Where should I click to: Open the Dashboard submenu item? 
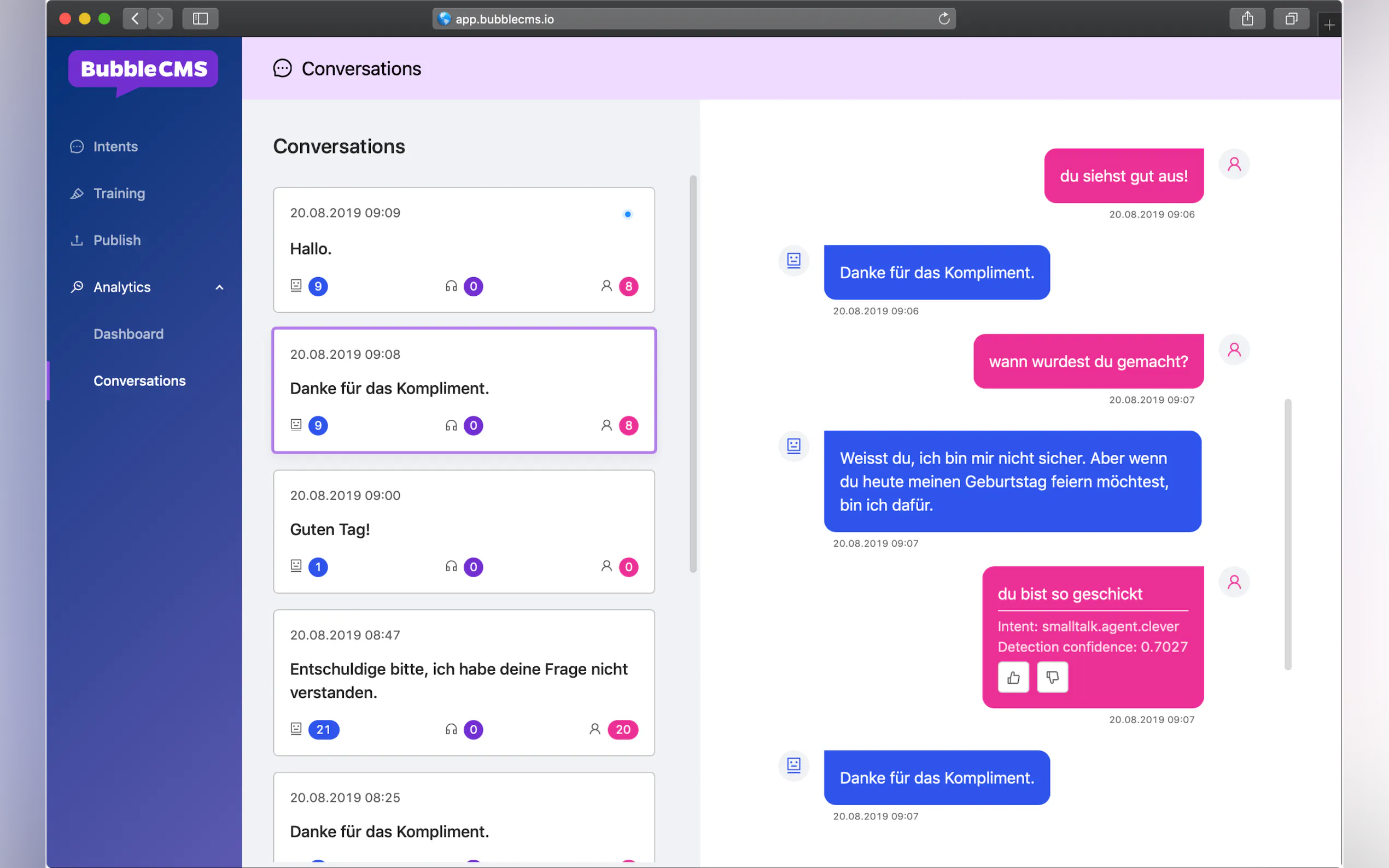(129, 334)
